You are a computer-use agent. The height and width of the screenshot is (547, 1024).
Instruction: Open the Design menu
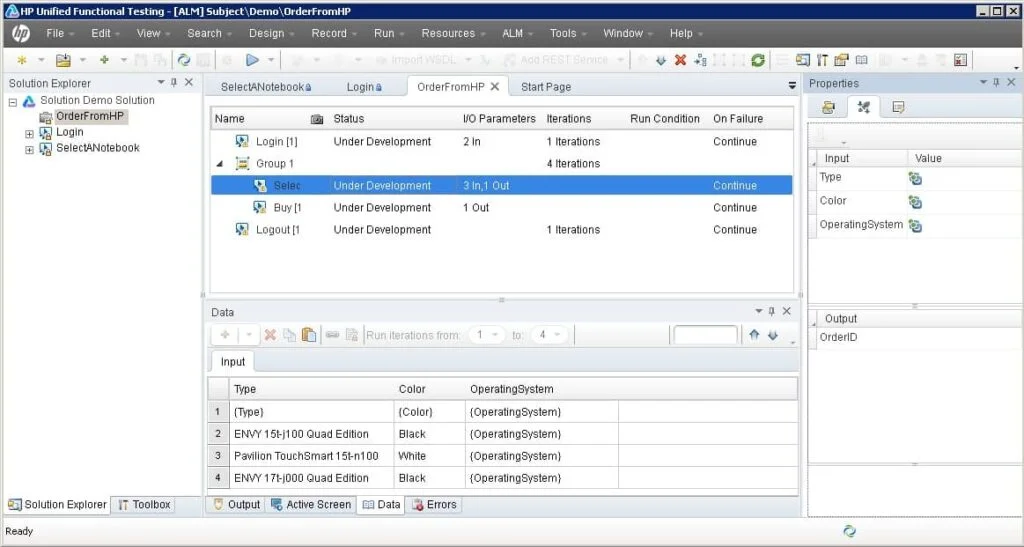coord(271,33)
